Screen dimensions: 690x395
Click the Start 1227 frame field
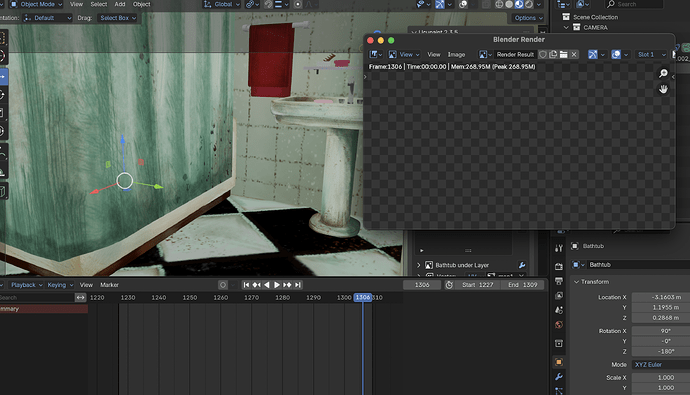click(477, 285)
